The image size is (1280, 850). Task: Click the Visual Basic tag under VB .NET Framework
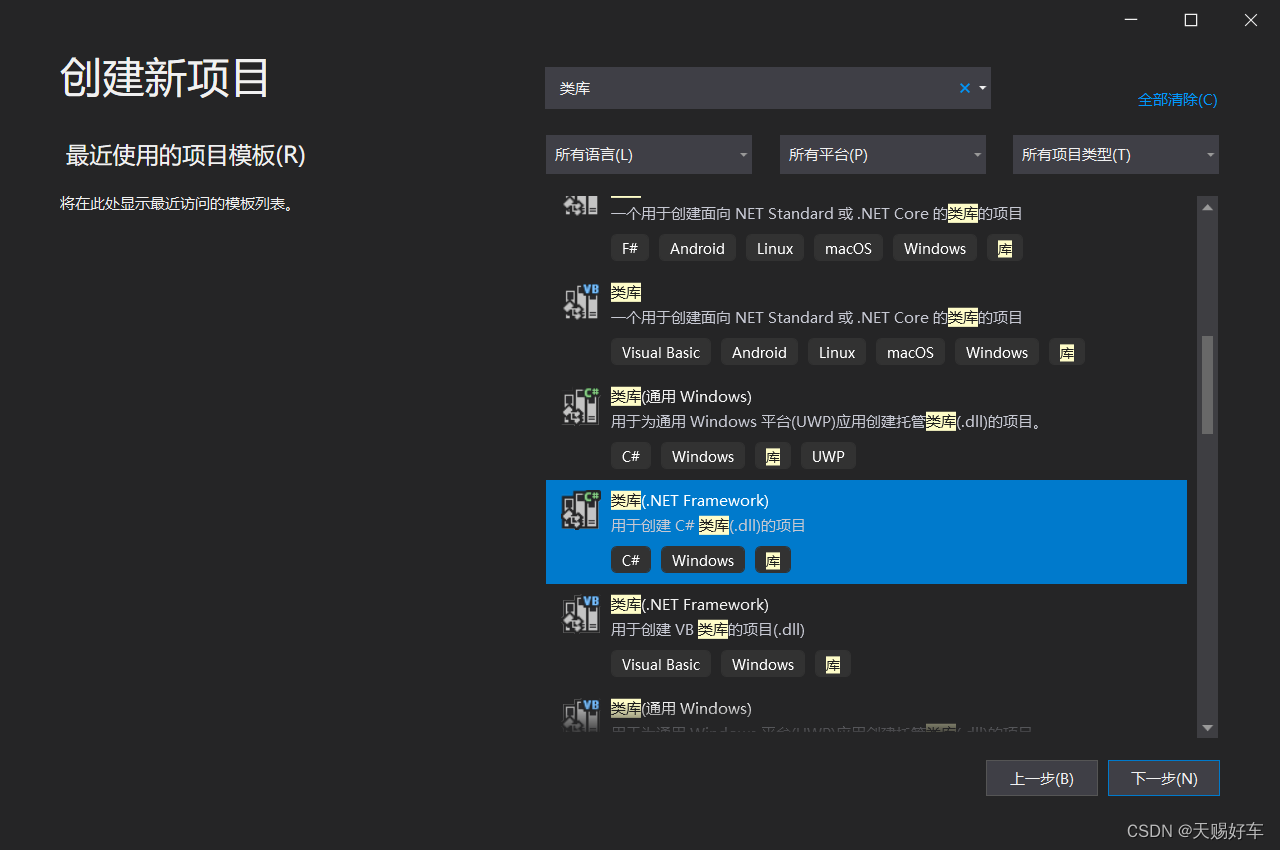[x=661, y=664]
